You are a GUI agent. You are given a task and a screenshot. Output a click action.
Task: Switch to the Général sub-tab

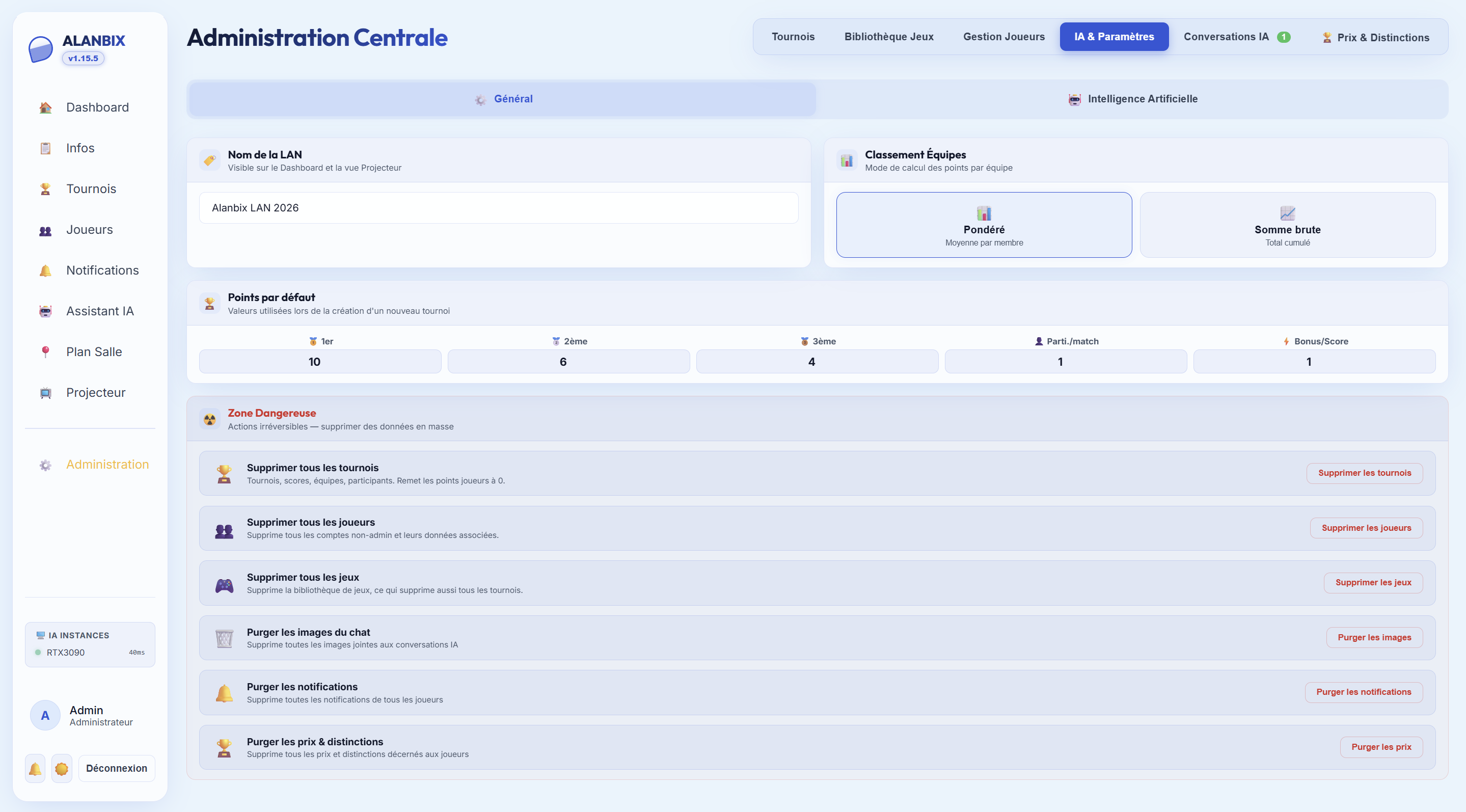503,99
